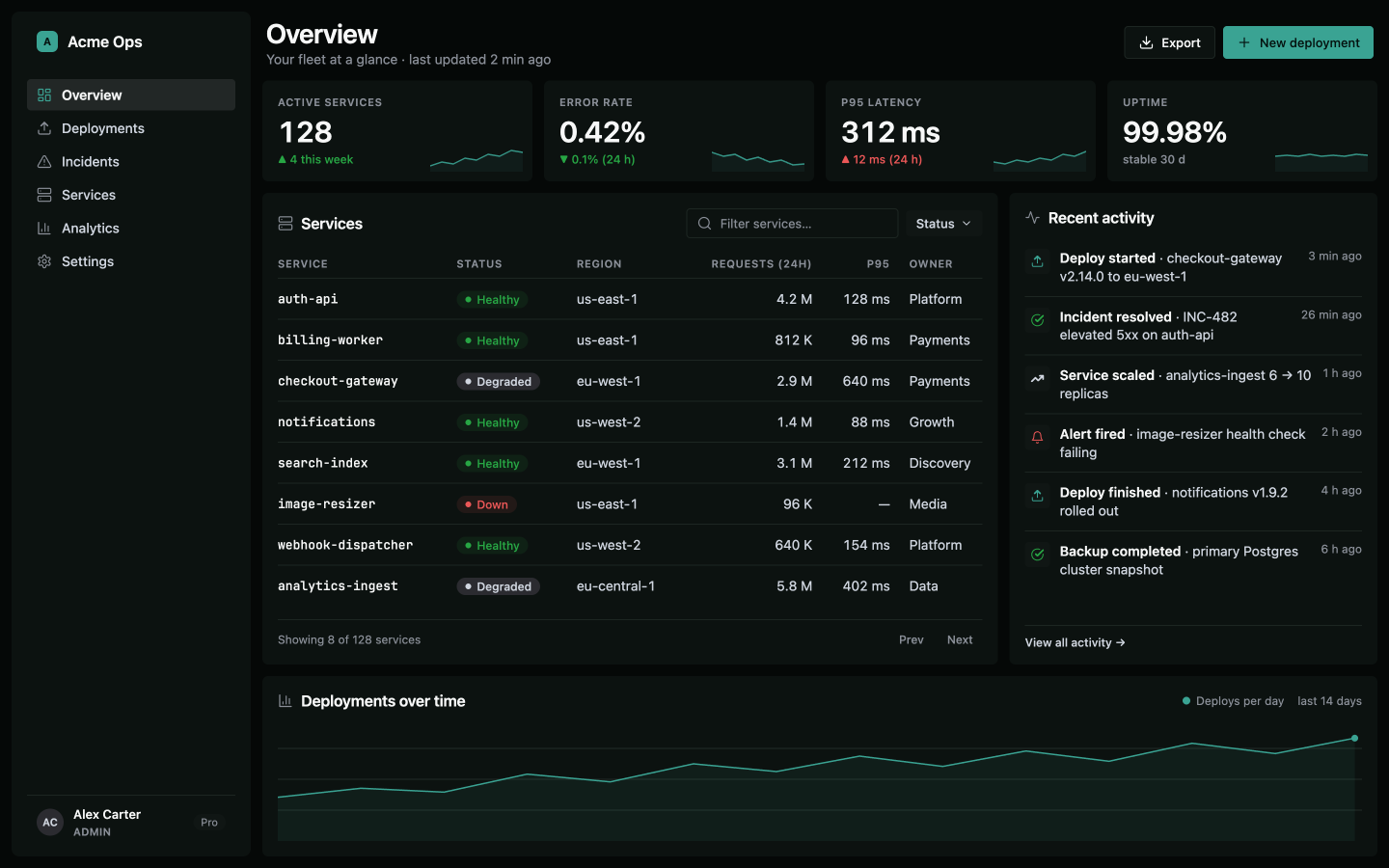Click the Healthy badge for auth-api
The width and height of the screenshot is (1389, 868).
click(x=492, y=300)
